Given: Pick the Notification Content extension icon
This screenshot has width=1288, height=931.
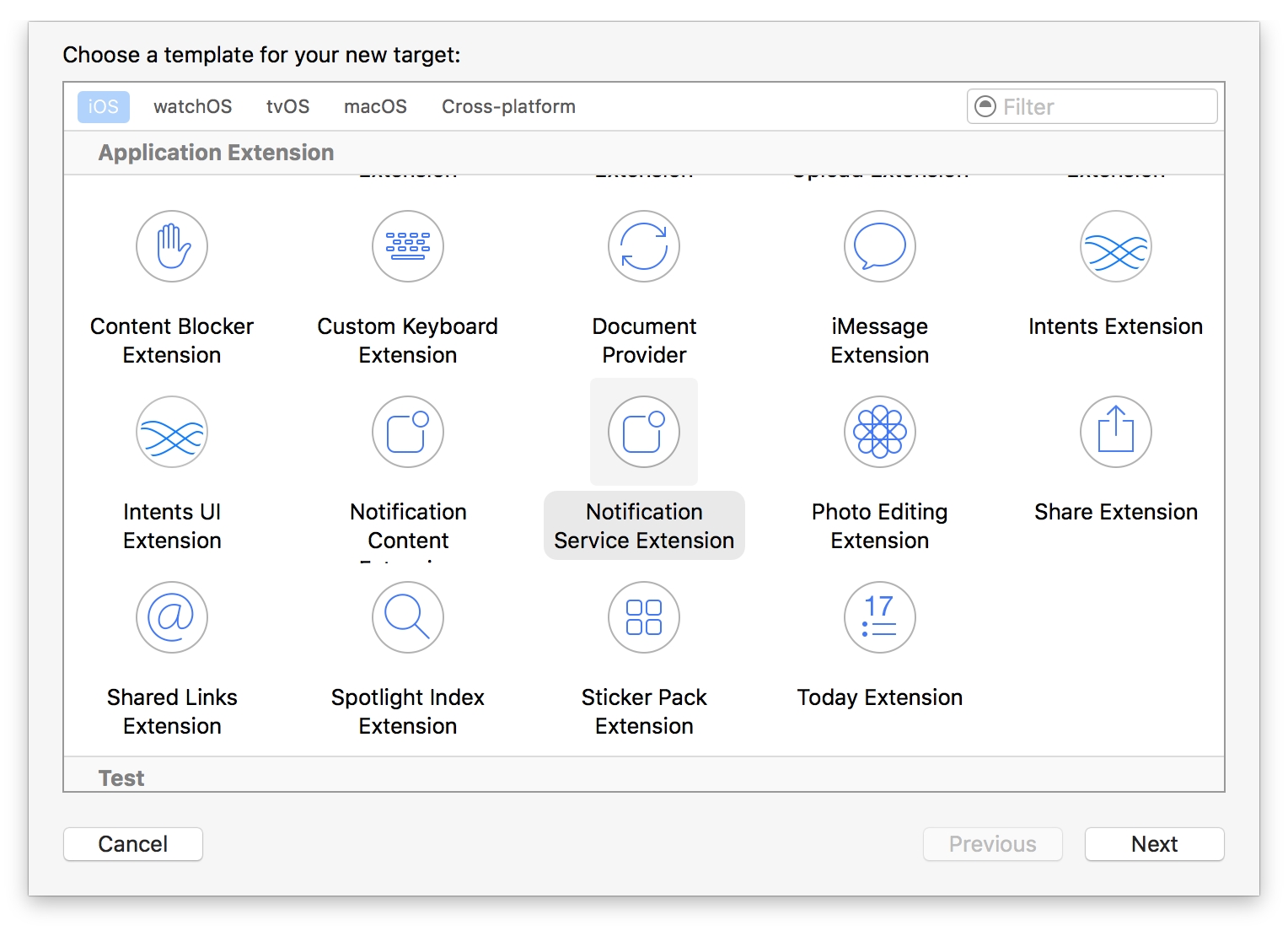Looking at the screenshot, I should coord(408,432).
